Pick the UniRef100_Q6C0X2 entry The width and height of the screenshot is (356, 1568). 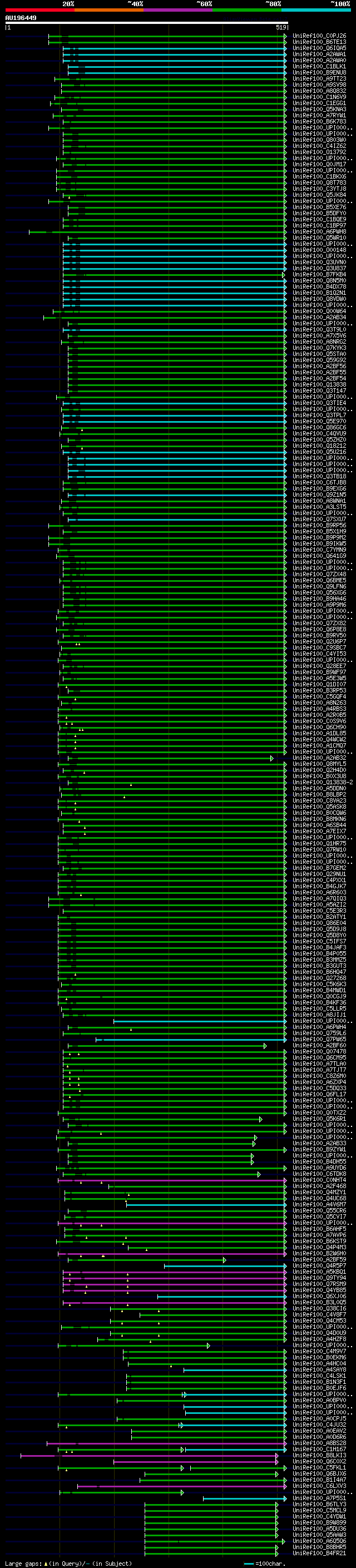319,1461
